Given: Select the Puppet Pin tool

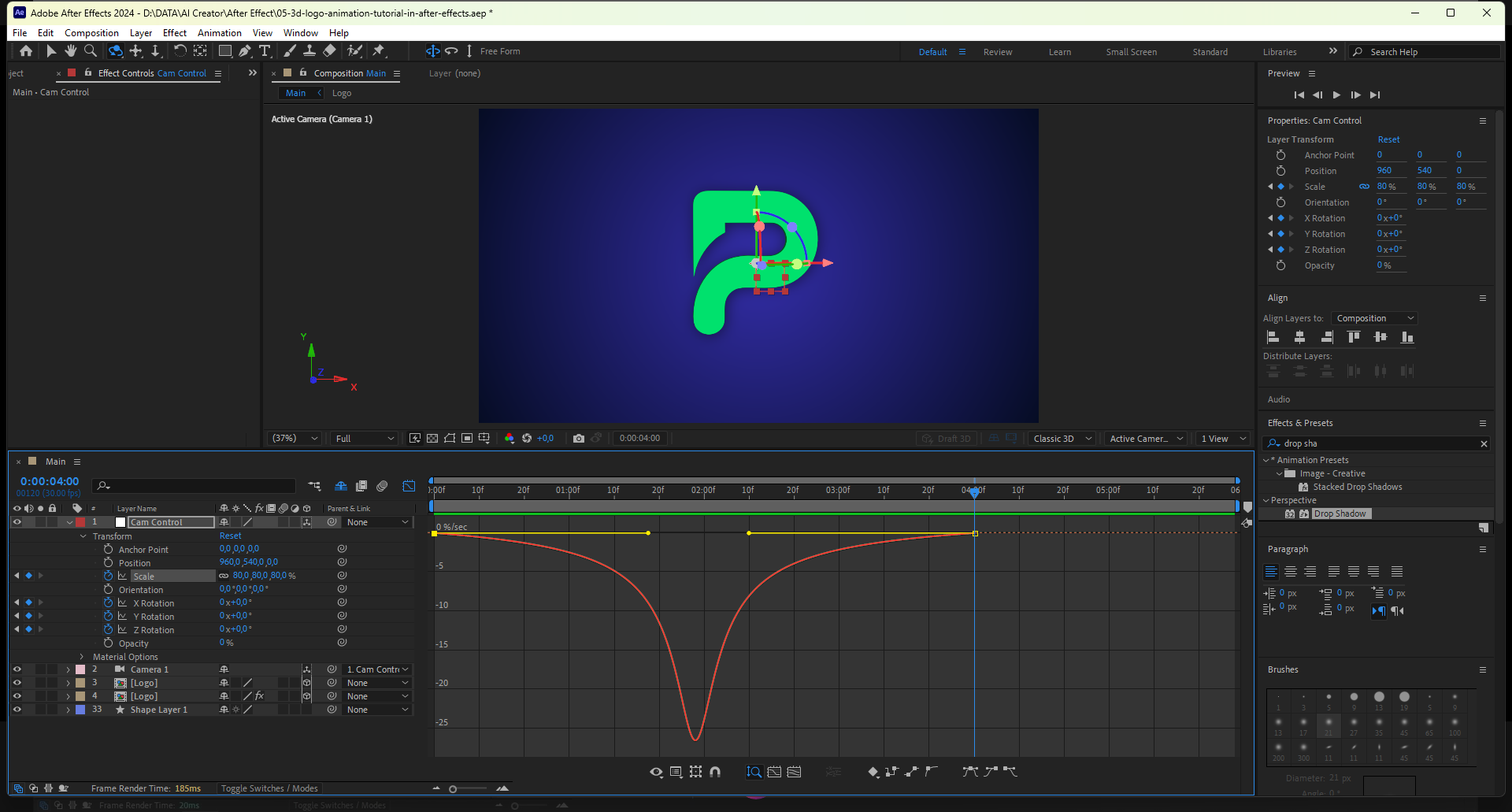Looking at the screenshot, I should click(379, 51).
